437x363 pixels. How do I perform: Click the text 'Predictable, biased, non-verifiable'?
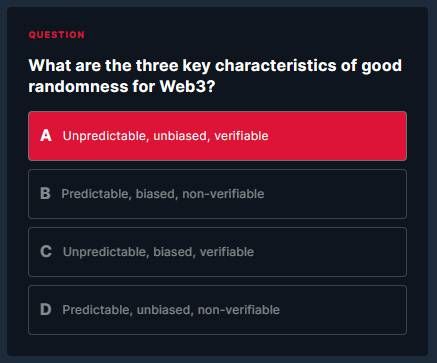163,194
